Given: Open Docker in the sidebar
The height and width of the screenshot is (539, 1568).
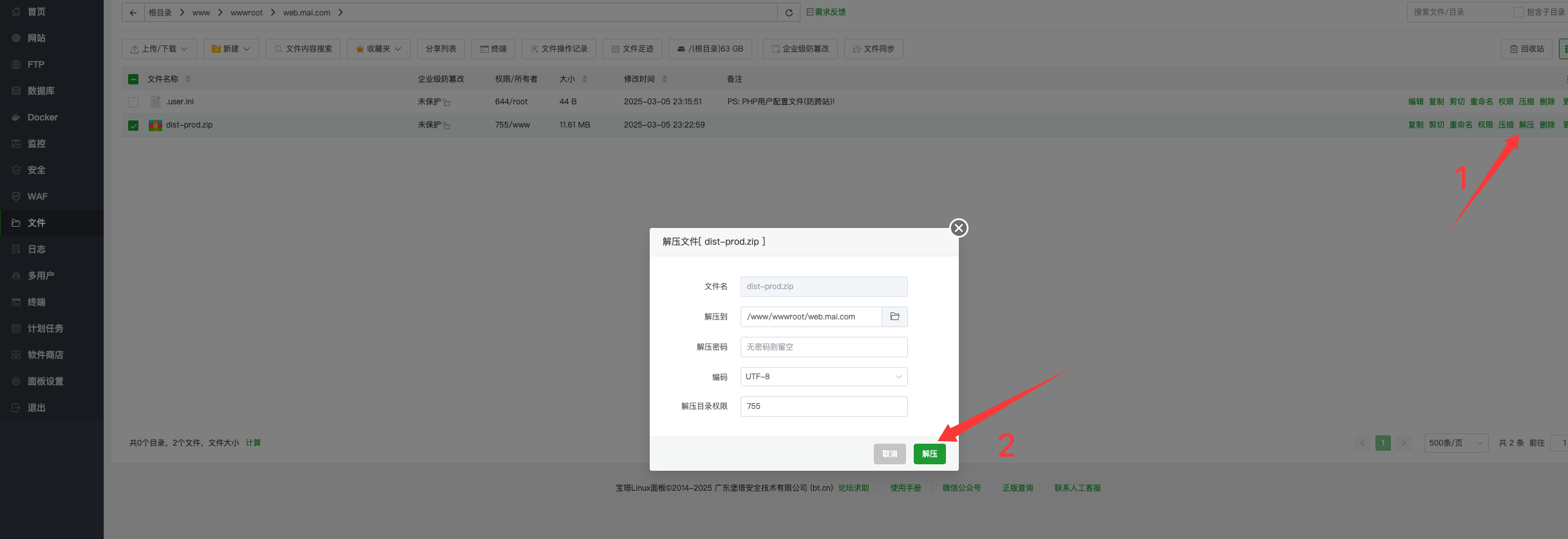Looking at the screenshot, I should (x=43, y=117).
